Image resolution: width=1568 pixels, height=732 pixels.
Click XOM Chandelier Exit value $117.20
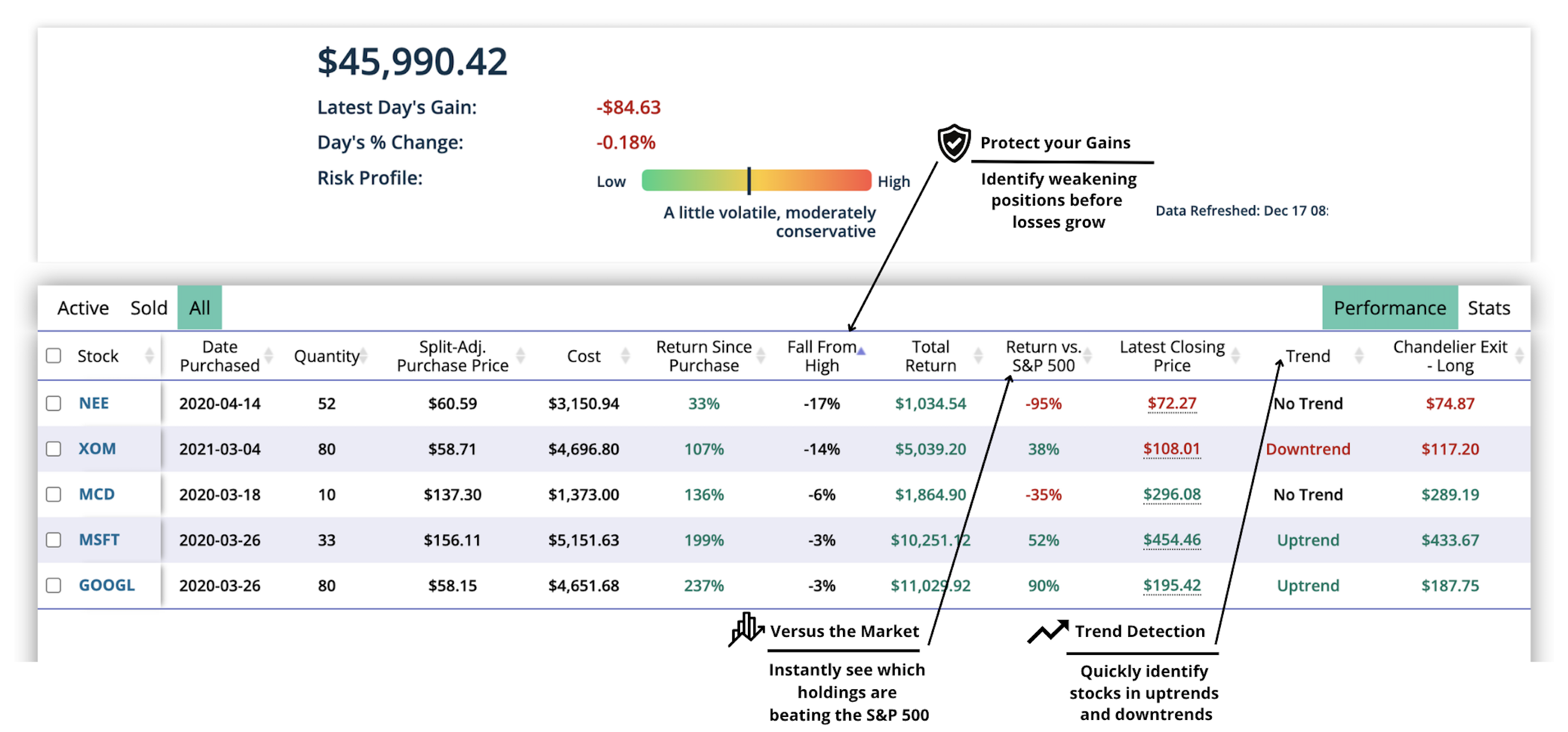coord(1450,450)
